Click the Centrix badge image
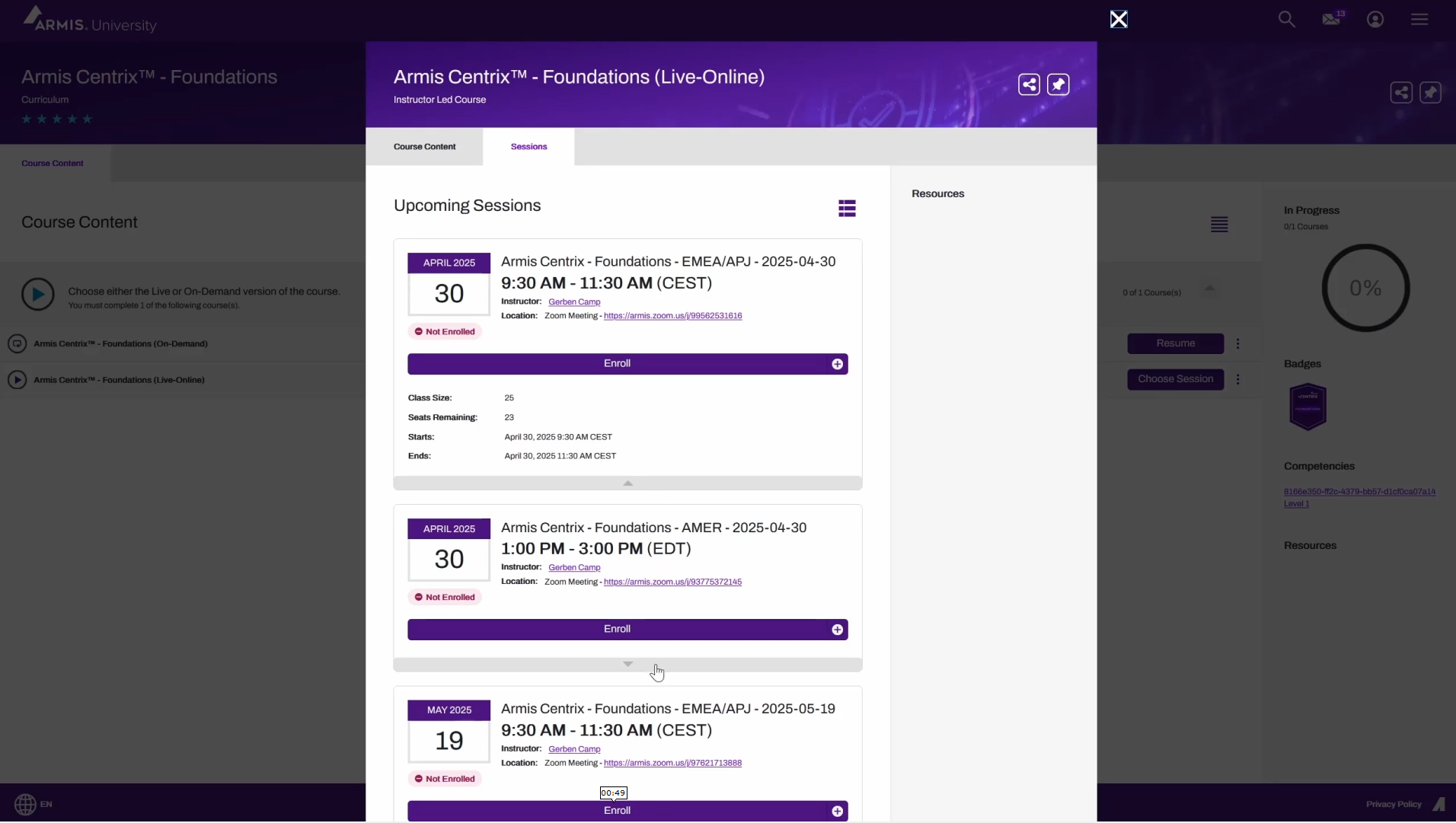 click(1308, 407)
